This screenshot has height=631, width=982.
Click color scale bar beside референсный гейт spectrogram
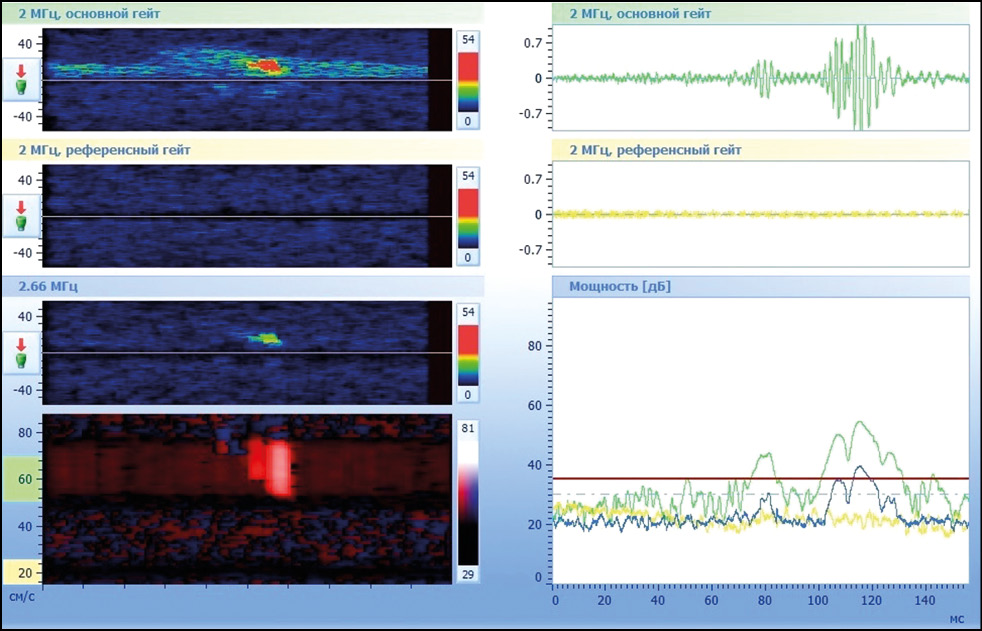pos(469,216)
